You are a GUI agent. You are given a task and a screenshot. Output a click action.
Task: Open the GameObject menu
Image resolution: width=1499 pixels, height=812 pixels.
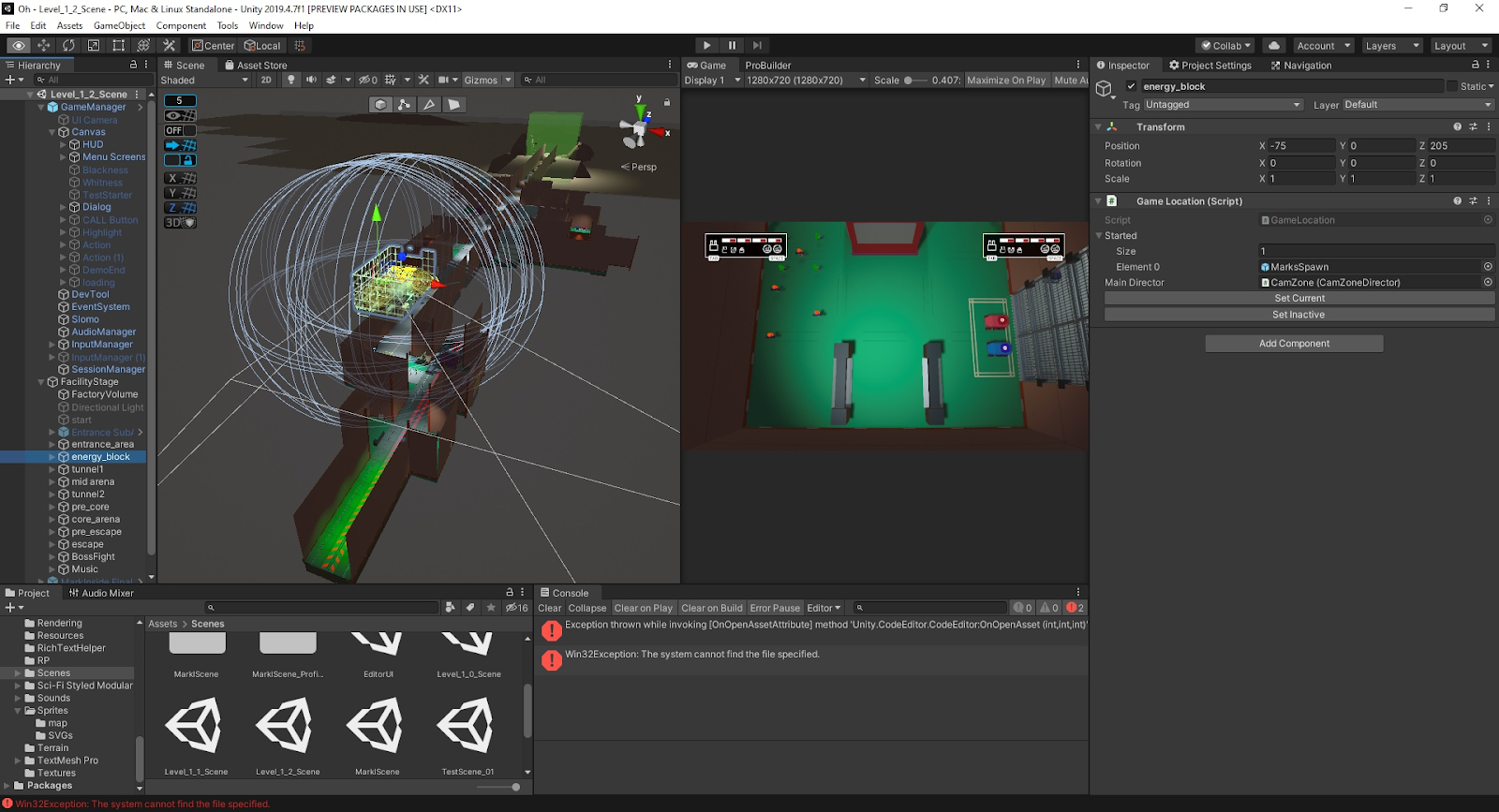tap(119, 25)
